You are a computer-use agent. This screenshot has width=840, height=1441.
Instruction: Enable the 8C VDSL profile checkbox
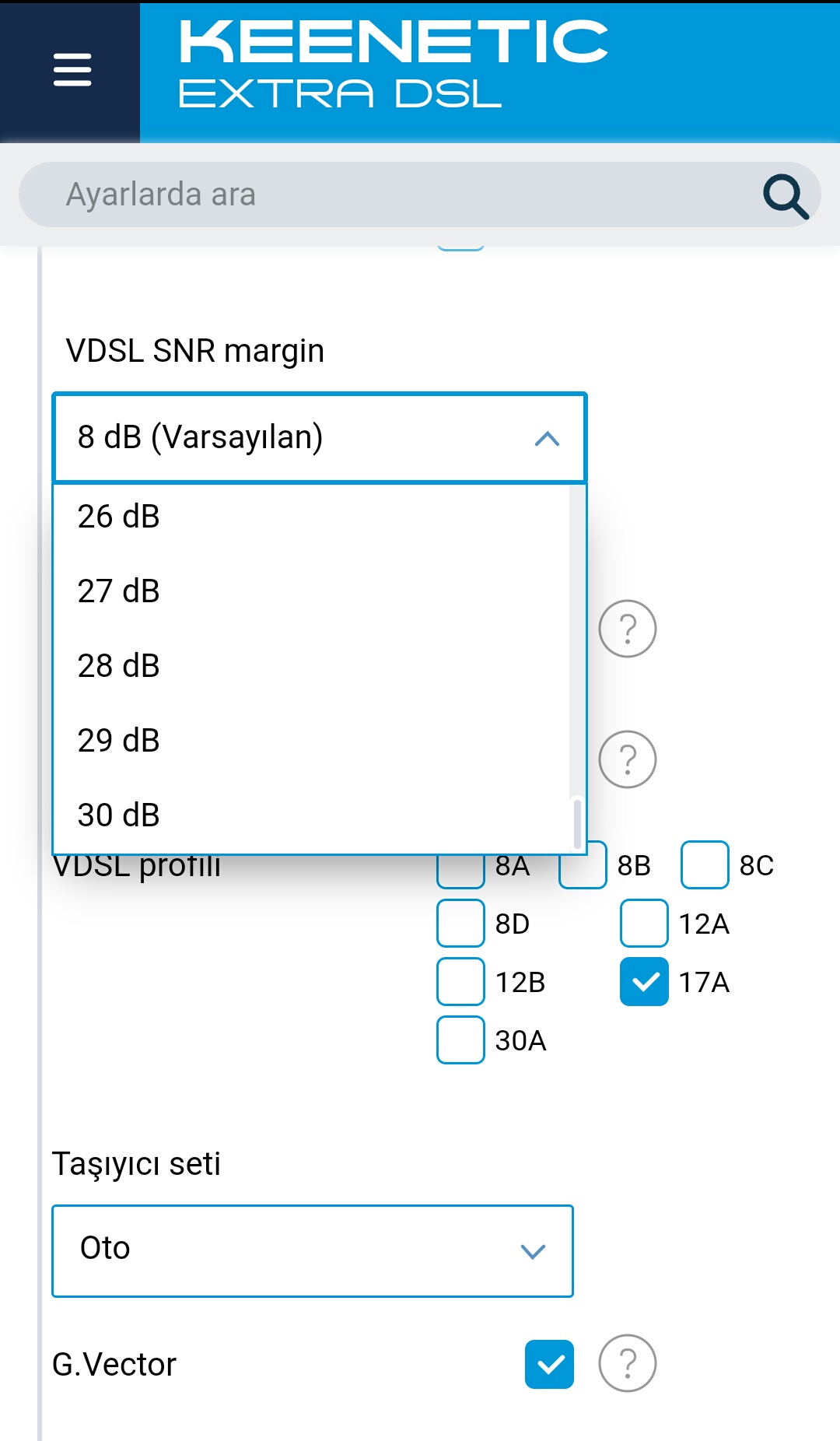click(705, 864)
